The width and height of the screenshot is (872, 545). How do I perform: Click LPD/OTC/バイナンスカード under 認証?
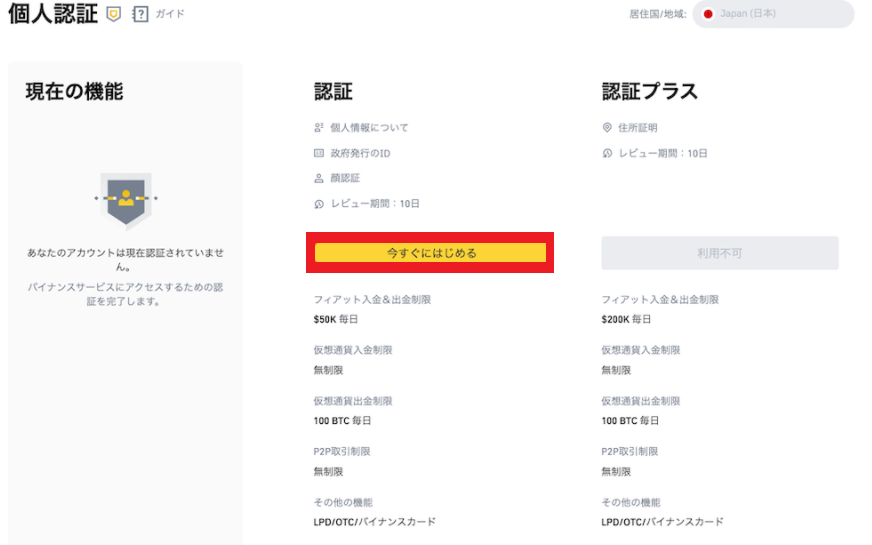coord(374,522)
